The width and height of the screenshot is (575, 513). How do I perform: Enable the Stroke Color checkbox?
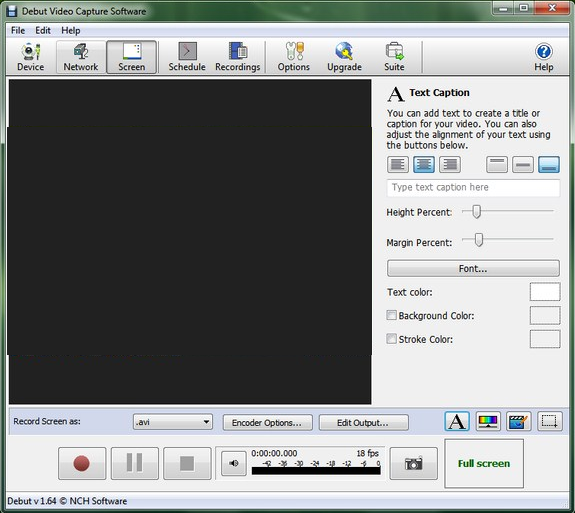pyautogui.click(x=392, y=338)
